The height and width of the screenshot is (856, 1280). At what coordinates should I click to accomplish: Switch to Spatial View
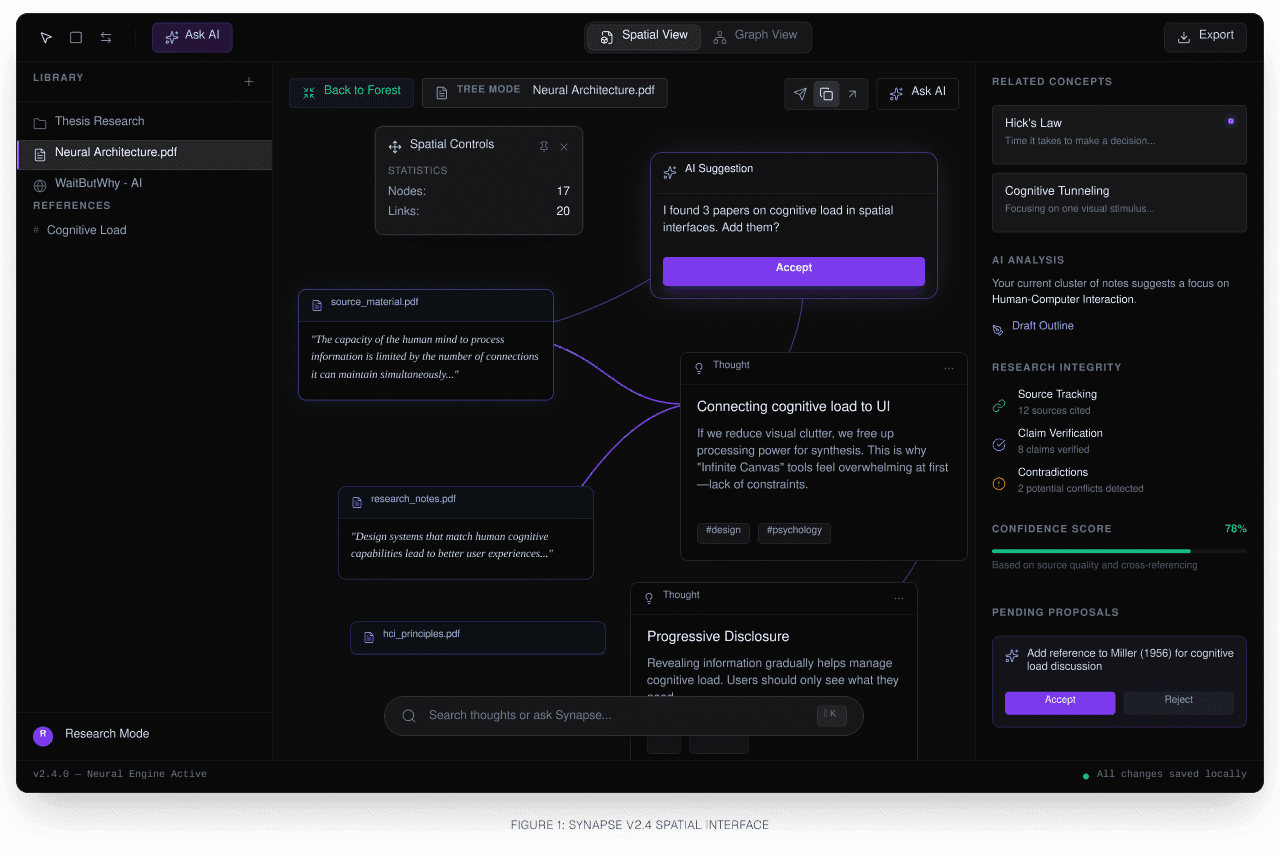644,36
